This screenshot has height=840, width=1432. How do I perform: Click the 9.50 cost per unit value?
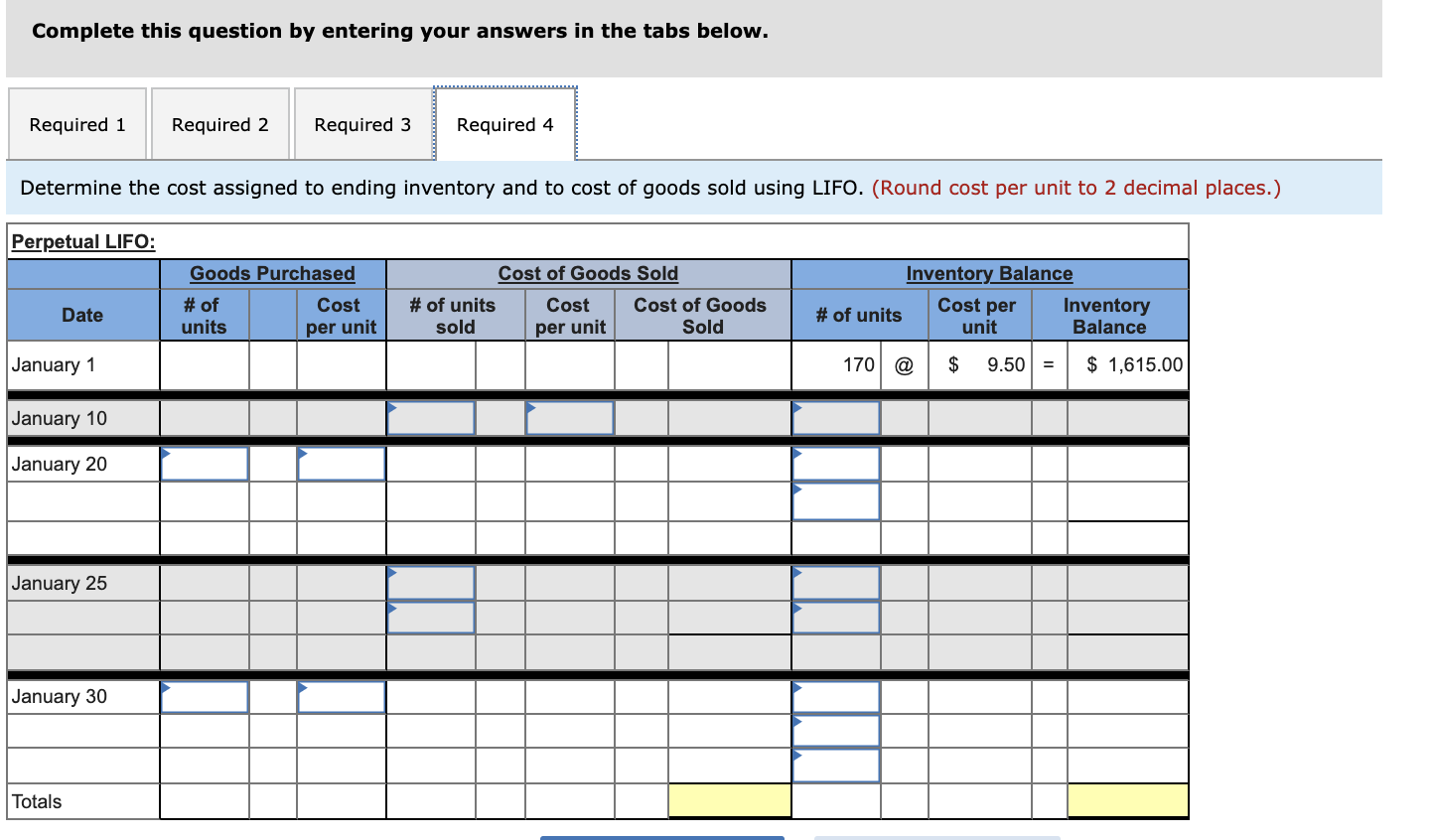pos(1006,364)
